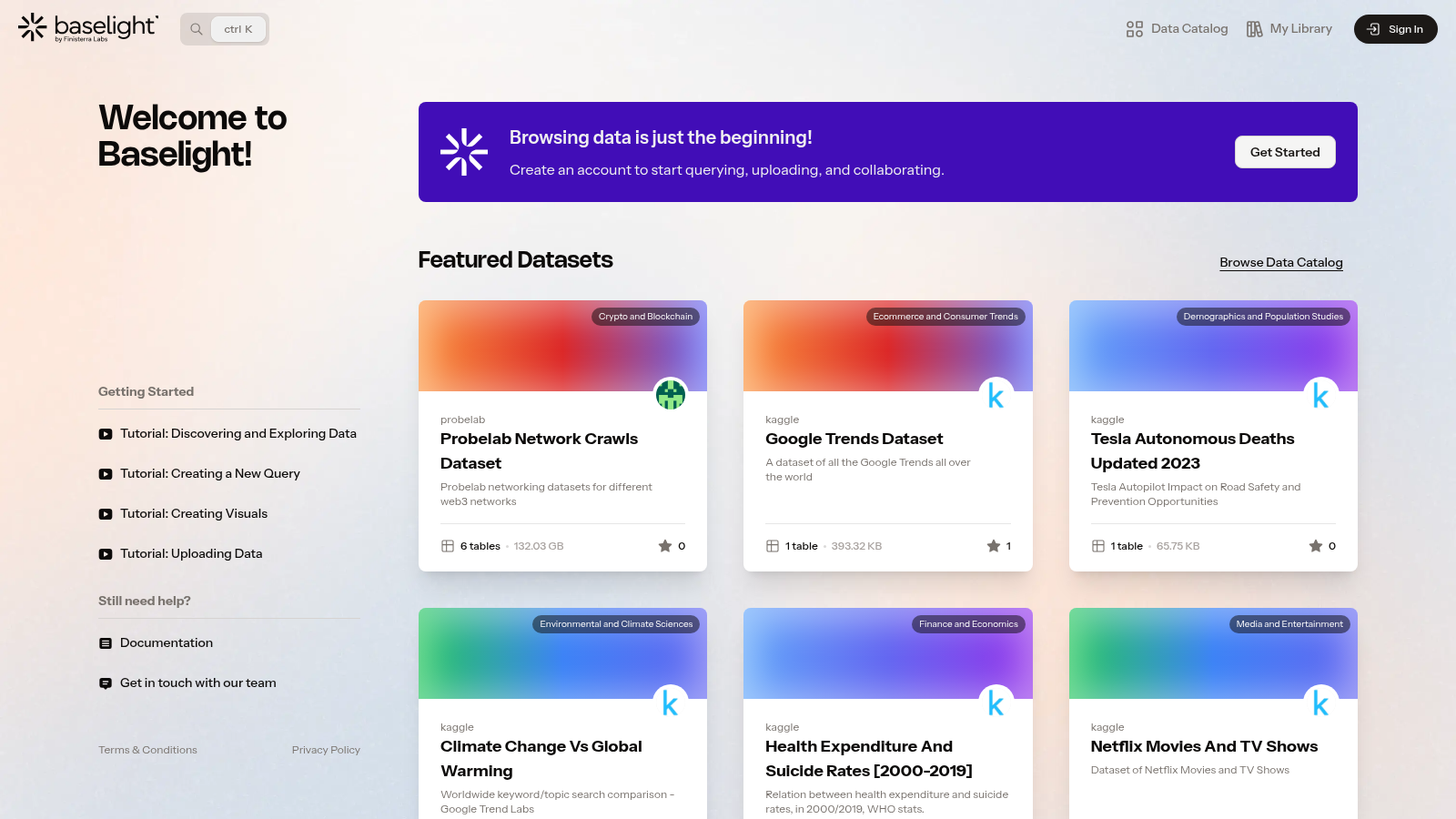The height and width of the screenshot is (819, 1456).
Task: Click the kaggle avatar on the Tesla card
Action: (x=1320, y=394)
